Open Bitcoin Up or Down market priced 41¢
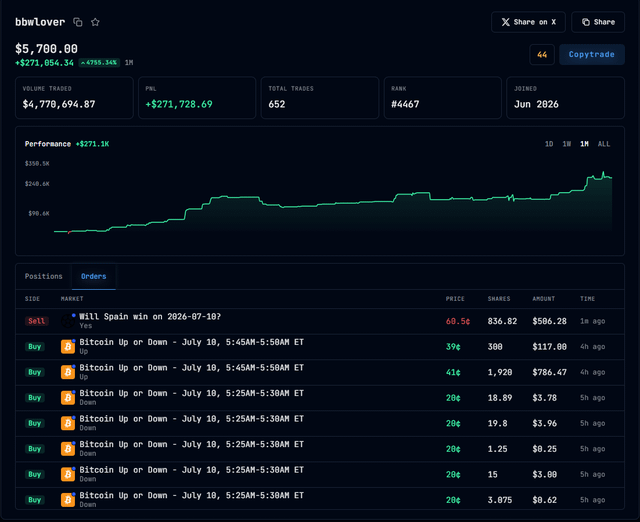 click(x=191, y=368)
